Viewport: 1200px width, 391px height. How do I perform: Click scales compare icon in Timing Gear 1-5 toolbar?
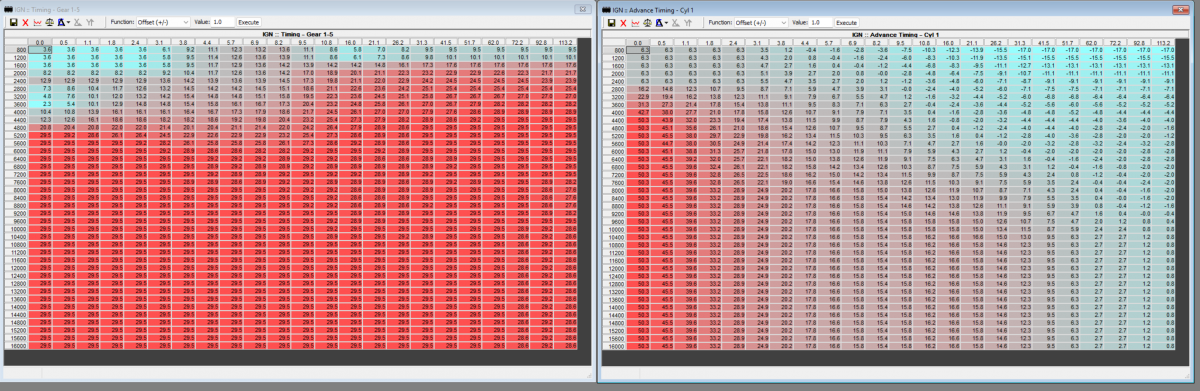(49, 22)
